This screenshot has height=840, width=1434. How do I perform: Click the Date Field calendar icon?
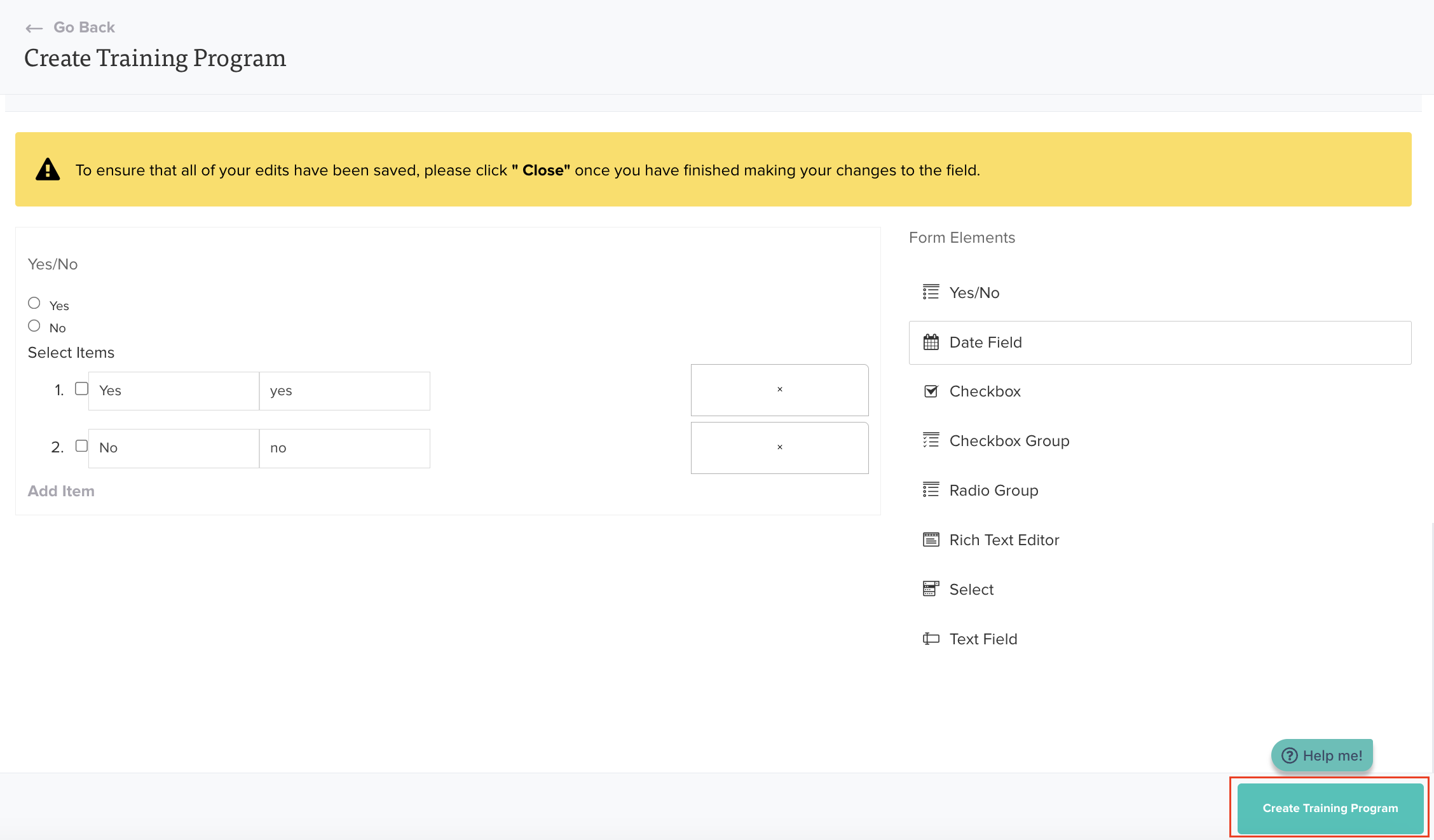click(931, 342)
